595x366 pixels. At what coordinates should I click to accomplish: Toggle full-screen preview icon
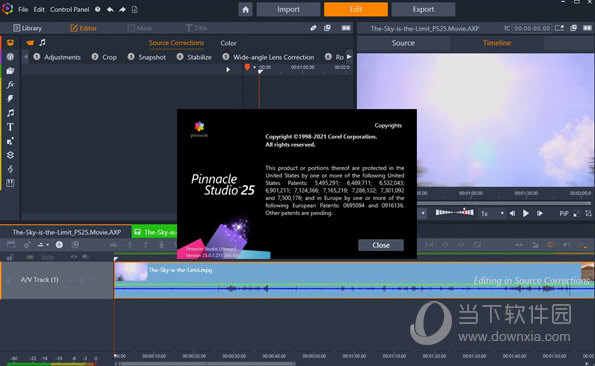tap(589, 214)
